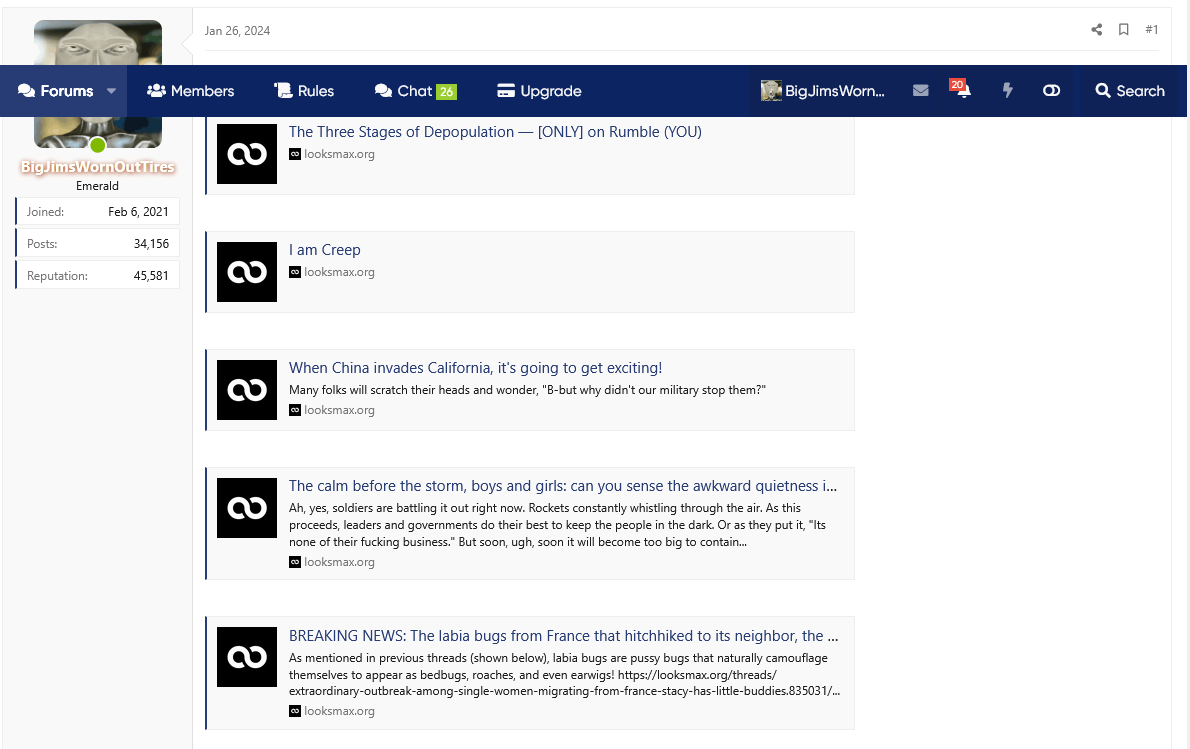Go to the Rules page
The height and width of the screenshot is (749, 1190).
coord(304,91)
